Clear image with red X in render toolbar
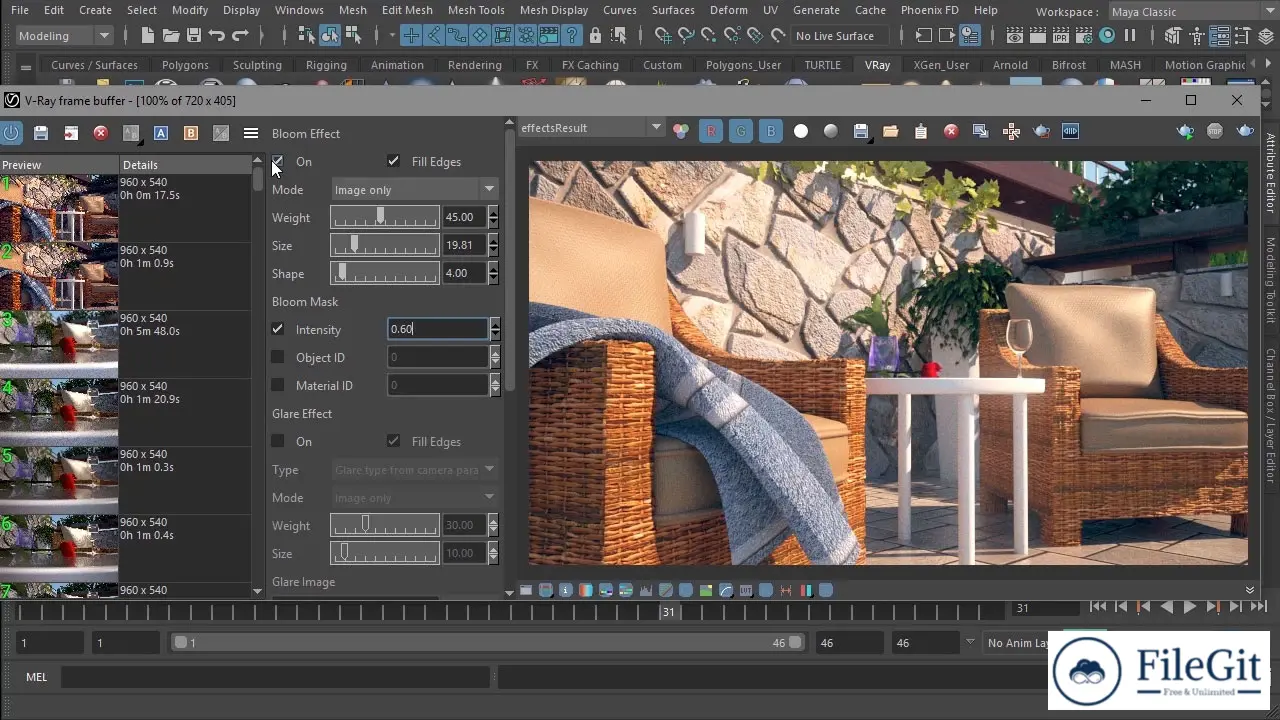The image size is (1280, 720). [951, 131]
